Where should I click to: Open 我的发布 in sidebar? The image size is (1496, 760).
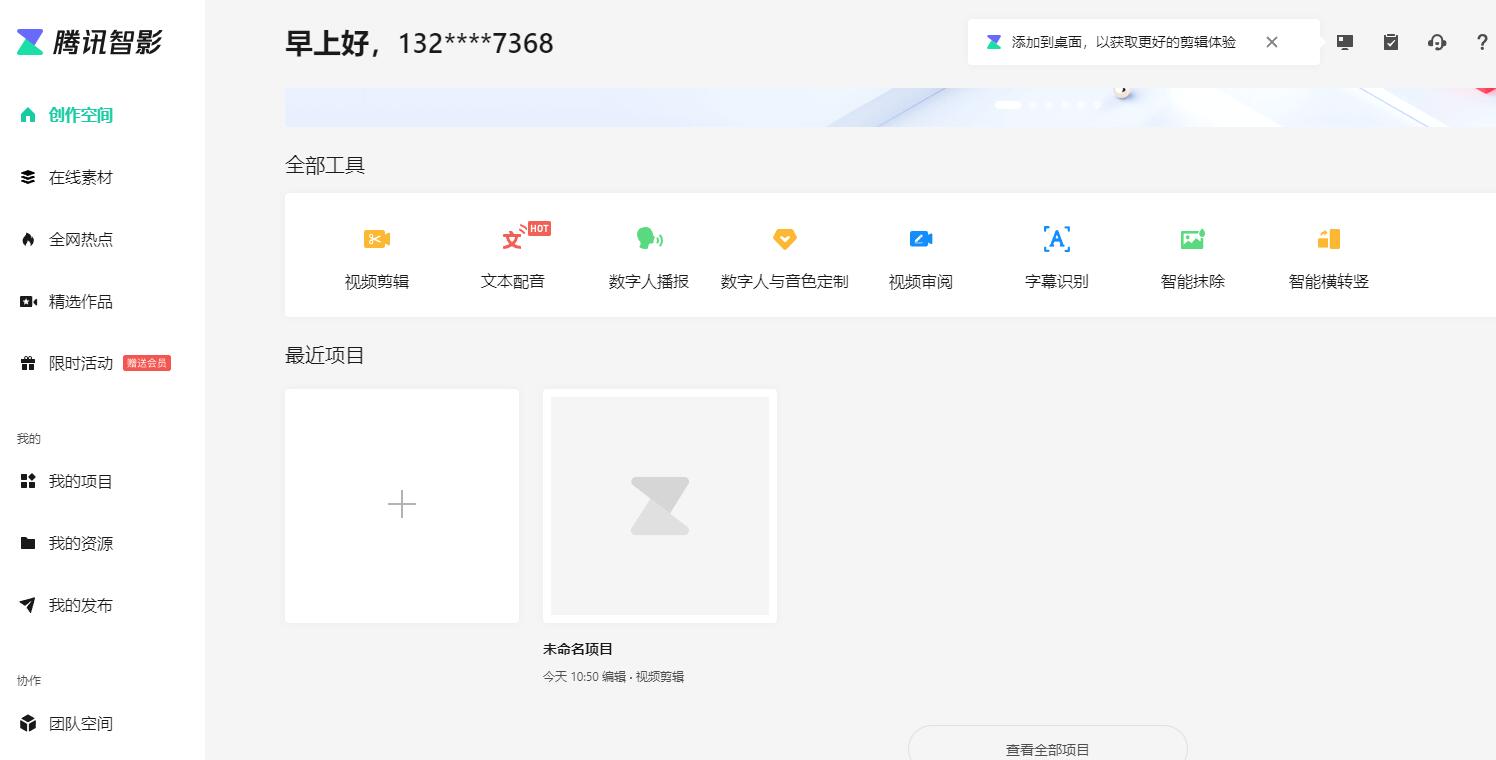tap(81, 605)
